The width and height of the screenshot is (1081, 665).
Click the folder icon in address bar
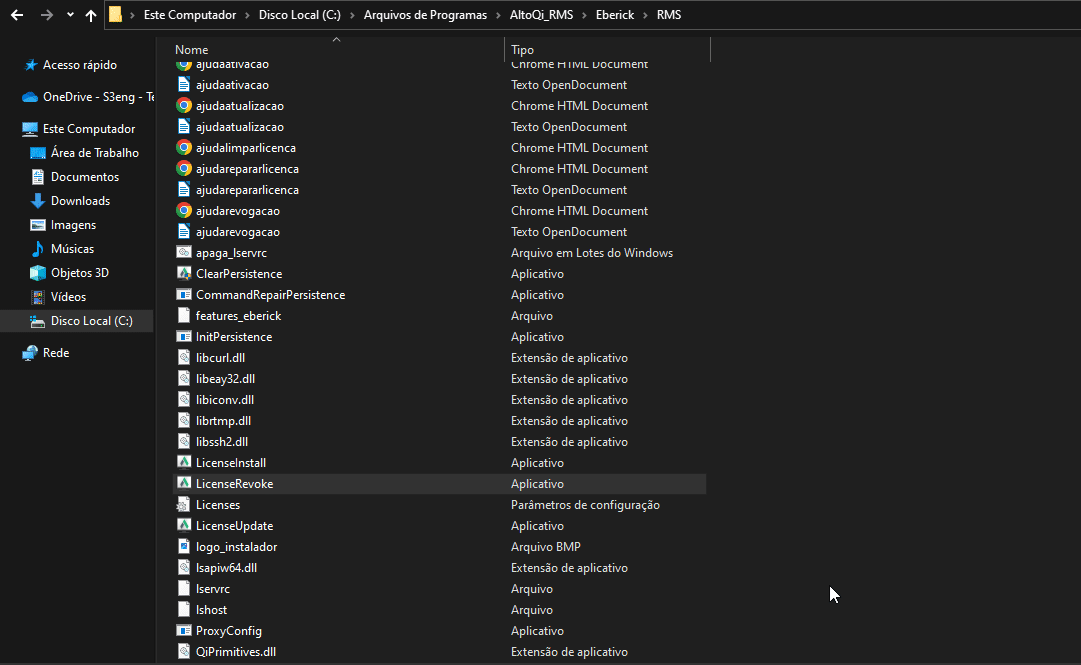pos(116,14)
